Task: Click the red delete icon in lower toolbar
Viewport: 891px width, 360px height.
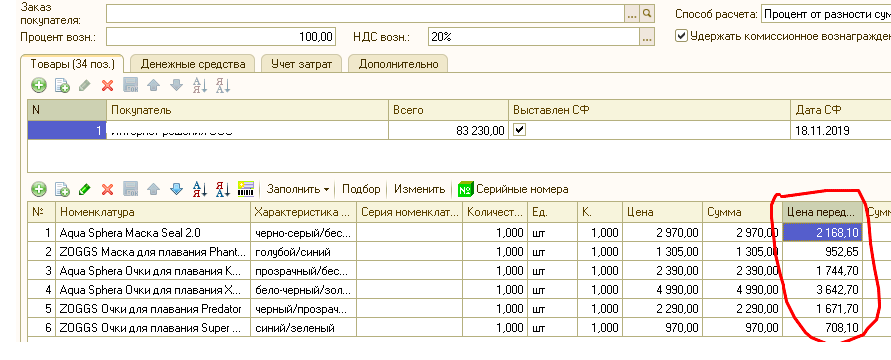Action: coord(107,189)
